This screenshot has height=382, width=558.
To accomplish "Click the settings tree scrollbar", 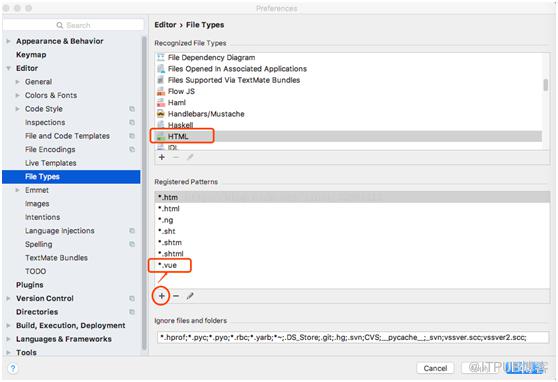I will (x=144, y=192).
